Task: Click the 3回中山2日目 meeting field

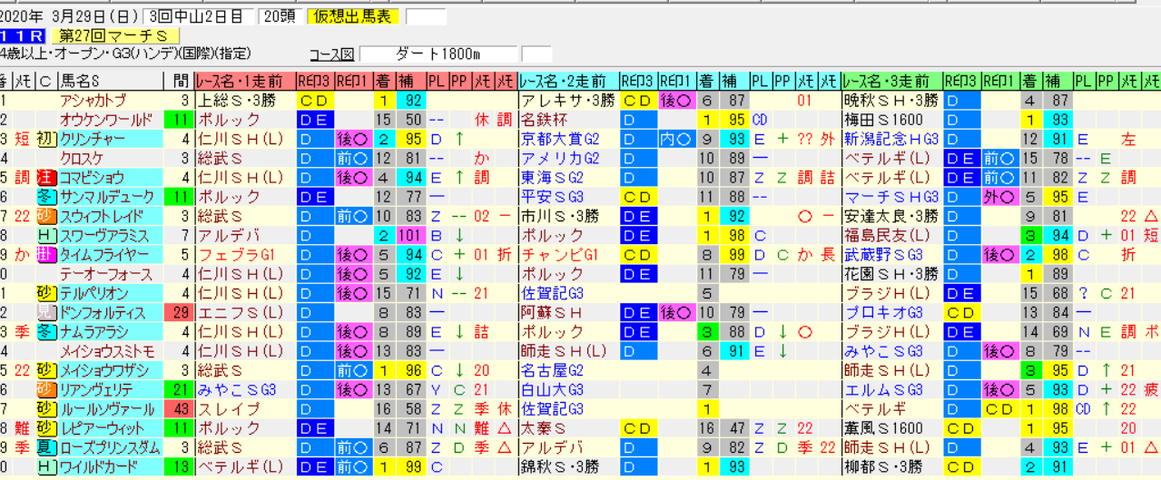Action: (x=198, y=16)
